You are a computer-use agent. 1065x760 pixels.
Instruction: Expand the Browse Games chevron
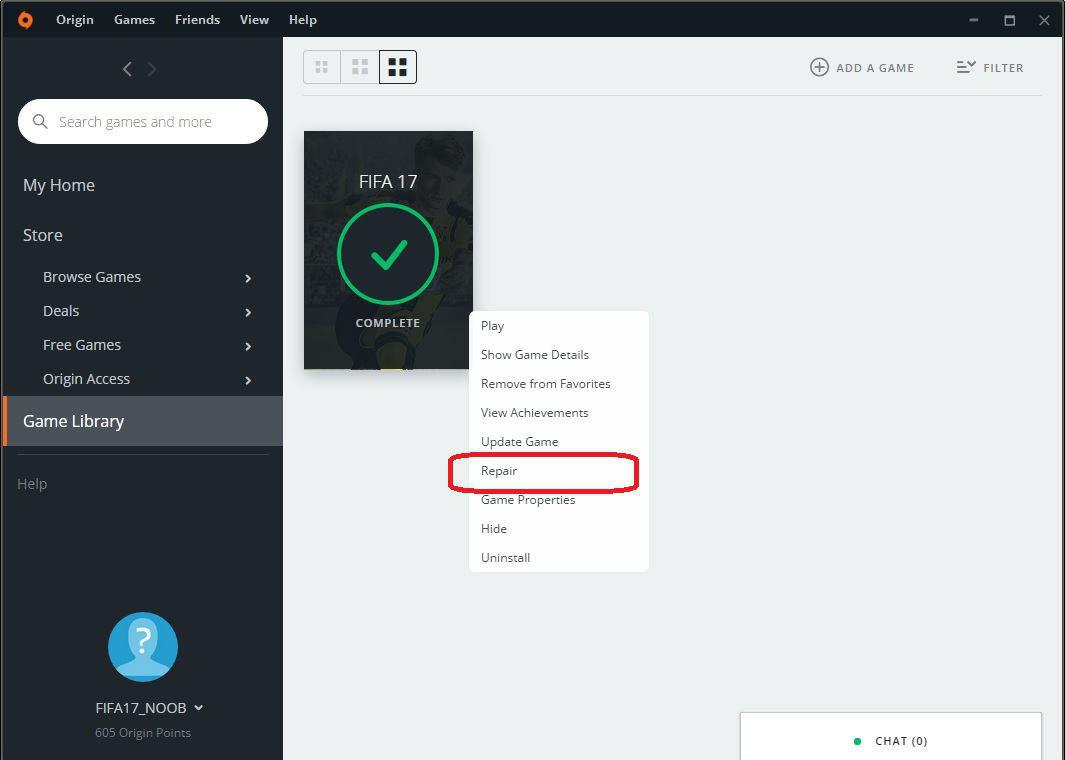coord(248,278)
